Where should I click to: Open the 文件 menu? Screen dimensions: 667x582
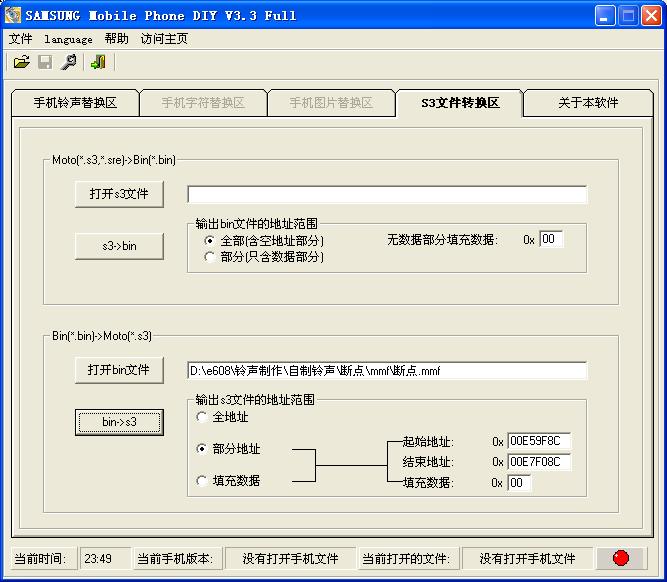point(20,39)
